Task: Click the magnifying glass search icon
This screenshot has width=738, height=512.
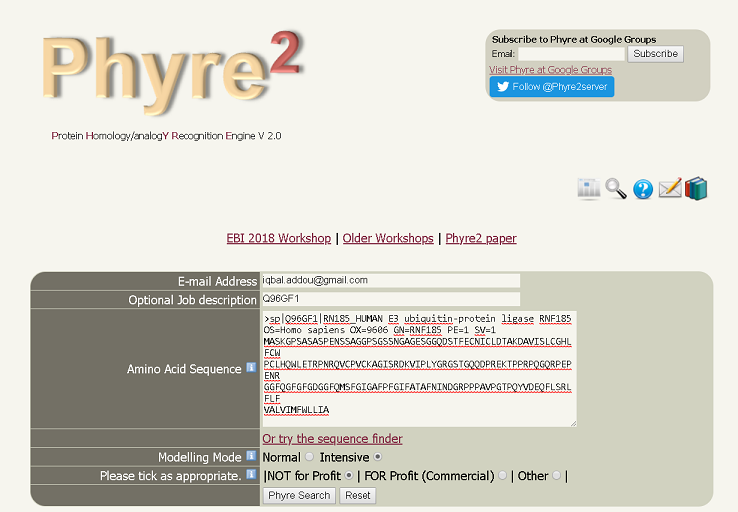Action: point(616,189)
